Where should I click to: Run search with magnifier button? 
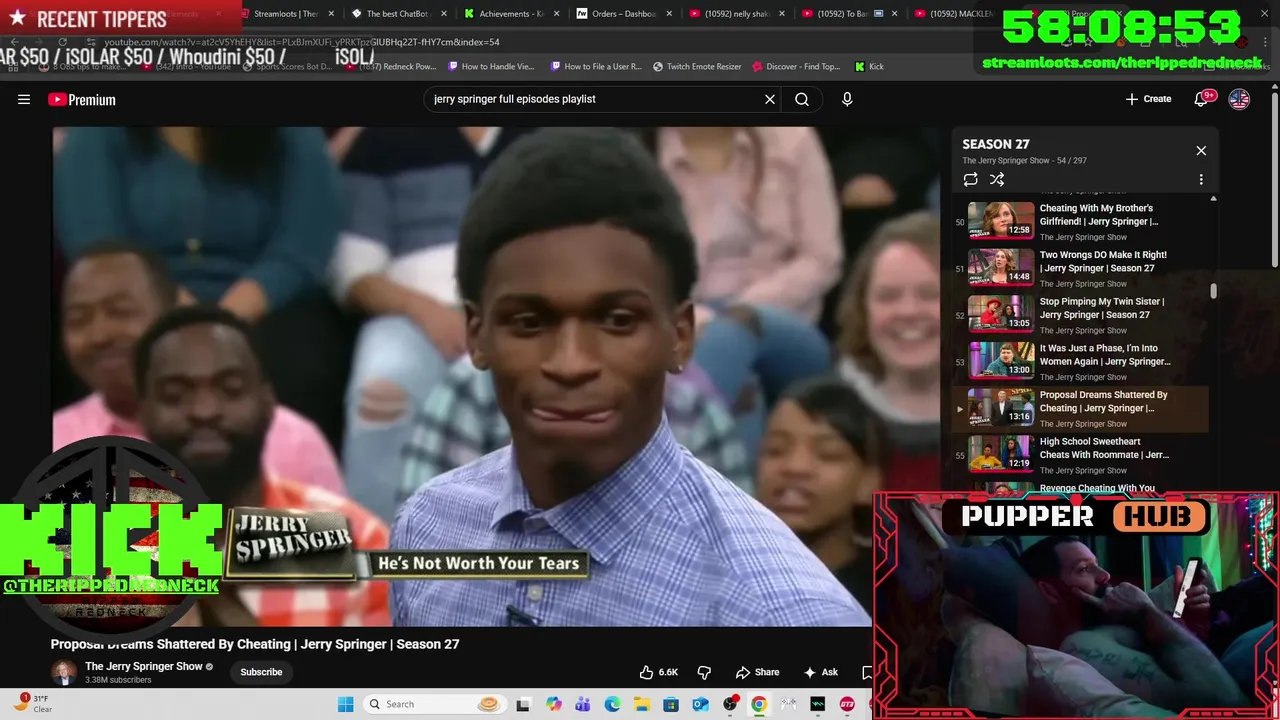(x=802, y=99)
